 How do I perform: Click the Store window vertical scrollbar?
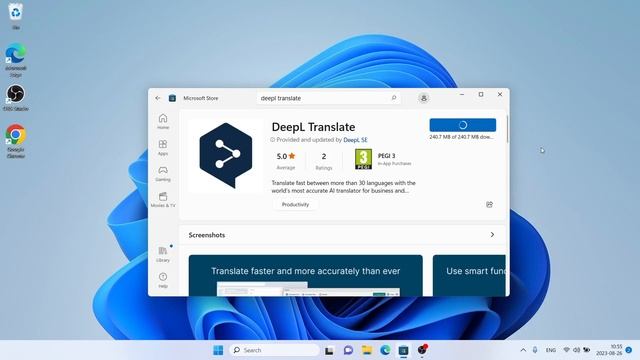(507, 129)
